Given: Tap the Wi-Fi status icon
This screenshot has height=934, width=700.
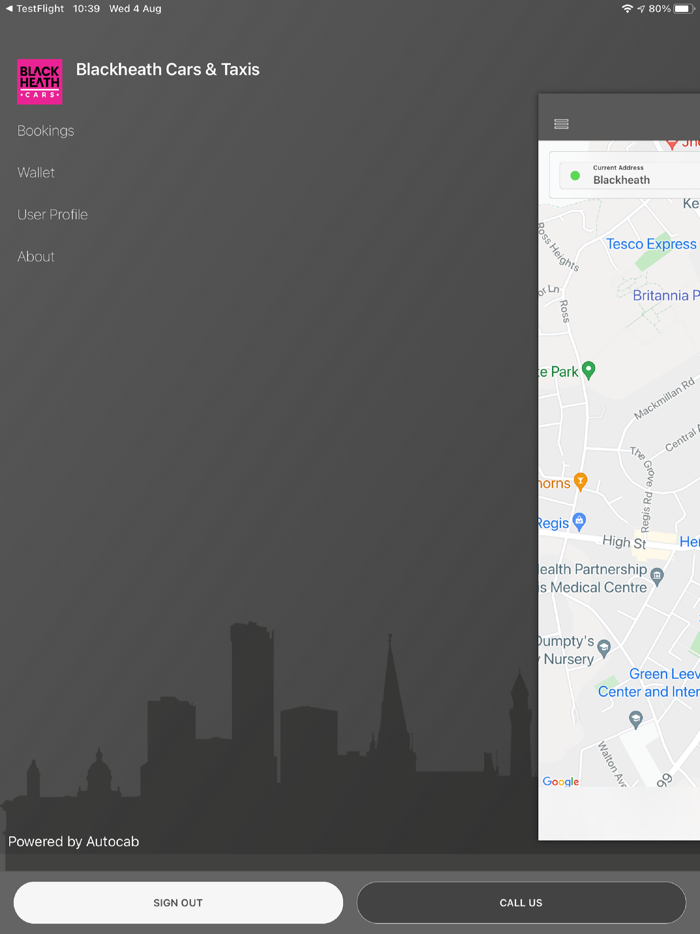Looking at the screenshot, I should (627, 9).
